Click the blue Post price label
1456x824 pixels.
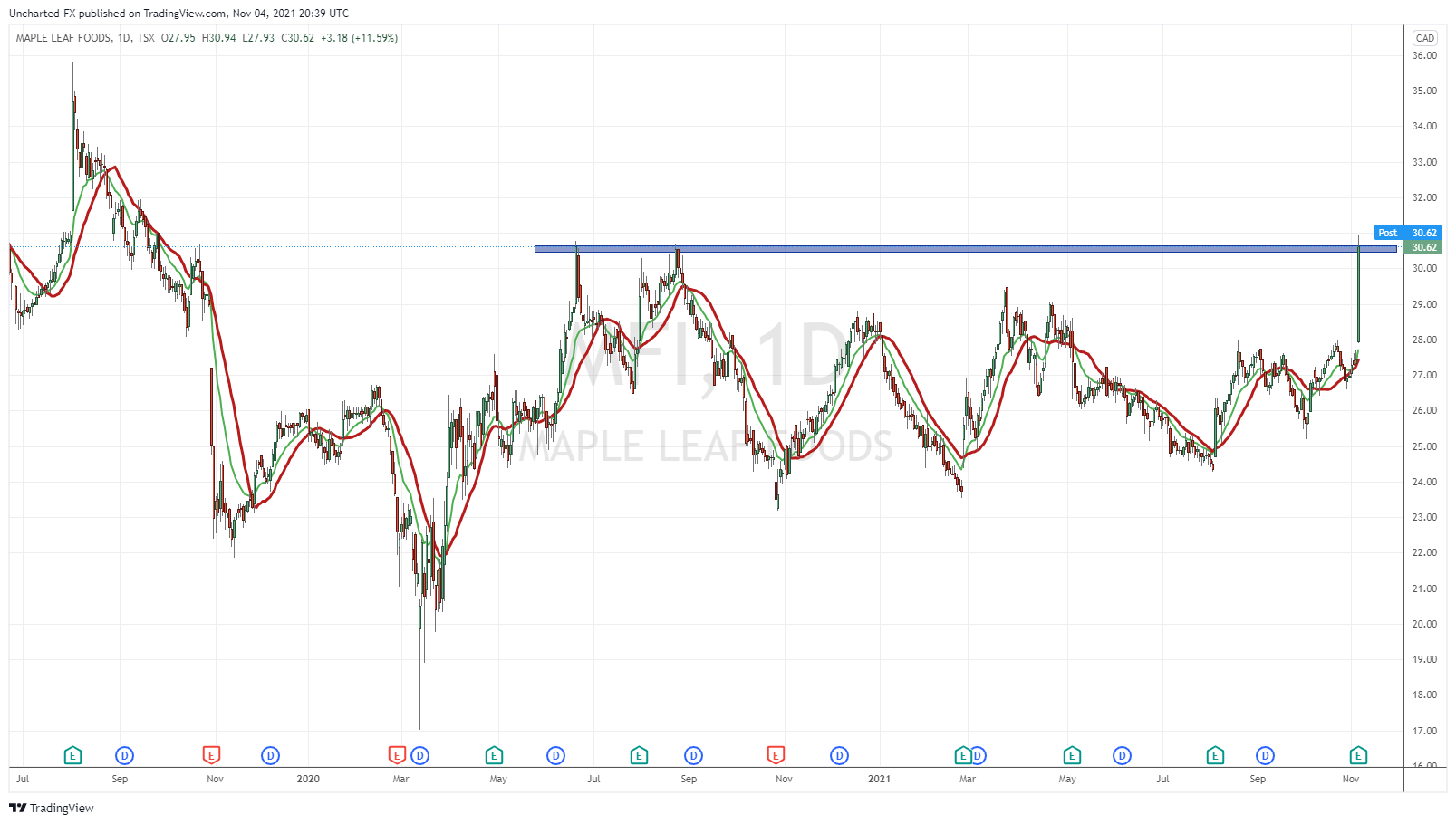[1387, 233]
